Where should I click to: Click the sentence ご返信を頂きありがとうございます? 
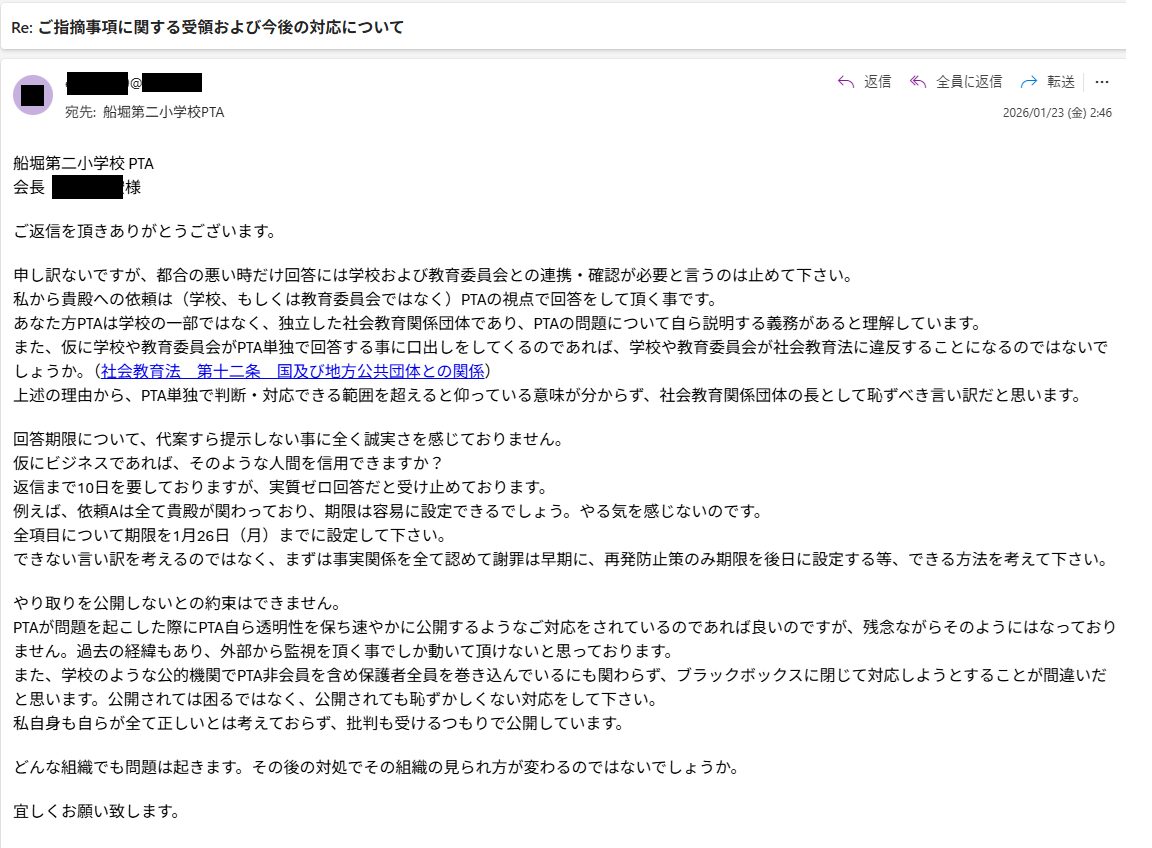145,231
